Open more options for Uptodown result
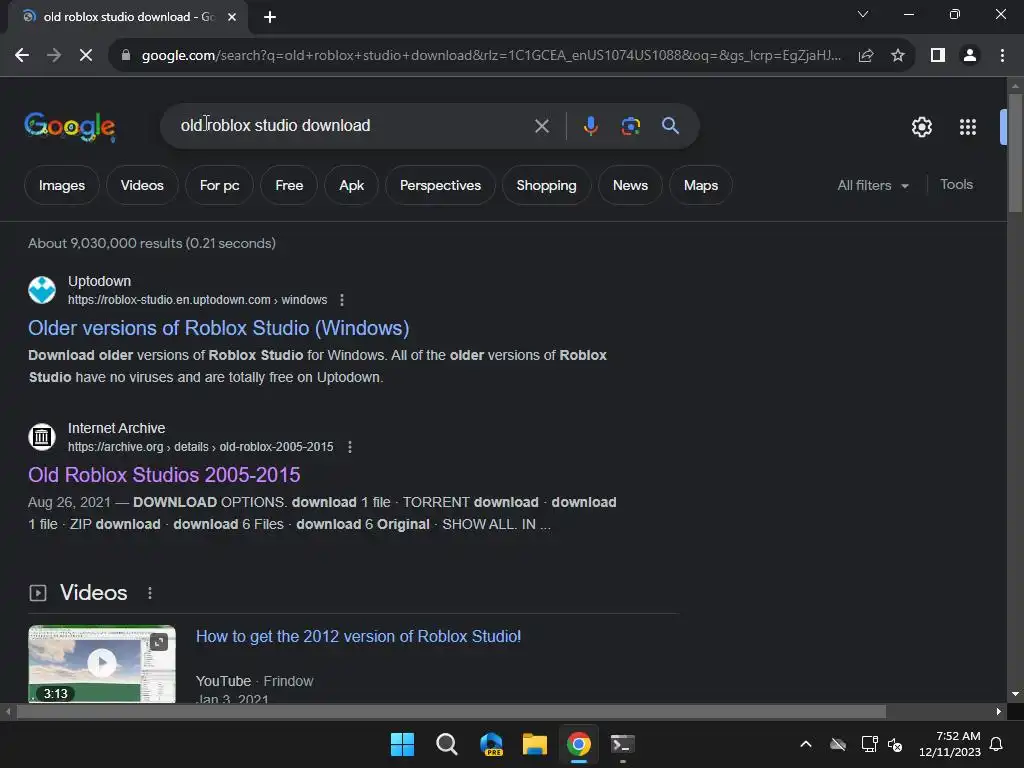This screenshot has width=1024, height=768. pyautogui.click(x=342, y=300)
